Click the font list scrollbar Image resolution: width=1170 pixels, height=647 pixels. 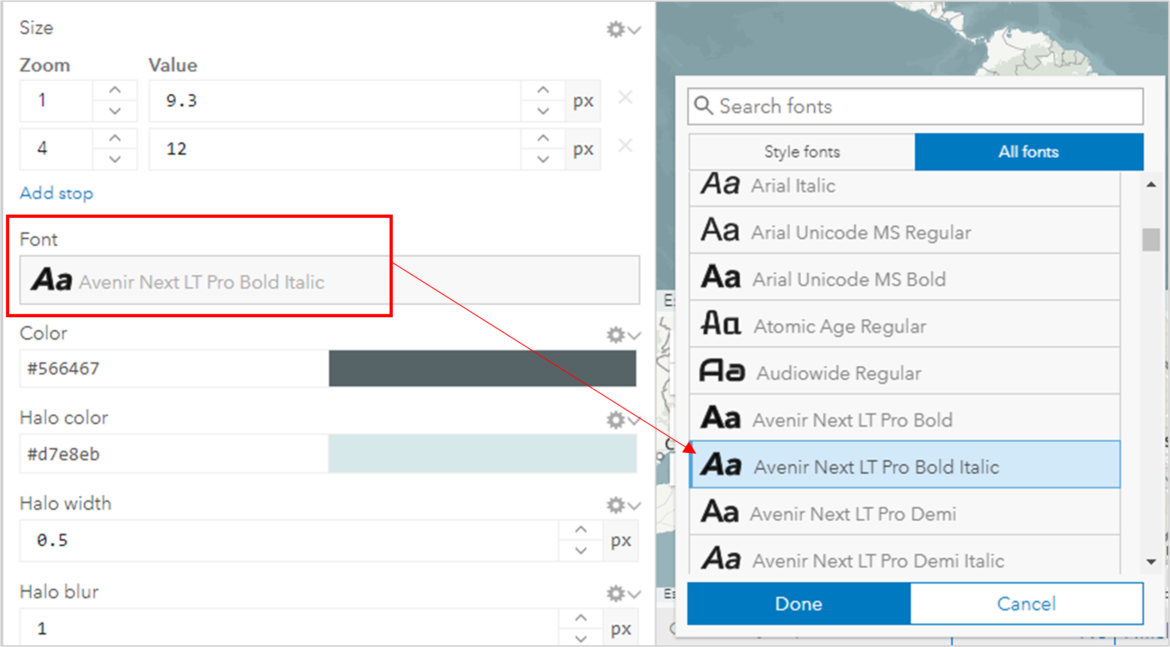pos(1150,240)
